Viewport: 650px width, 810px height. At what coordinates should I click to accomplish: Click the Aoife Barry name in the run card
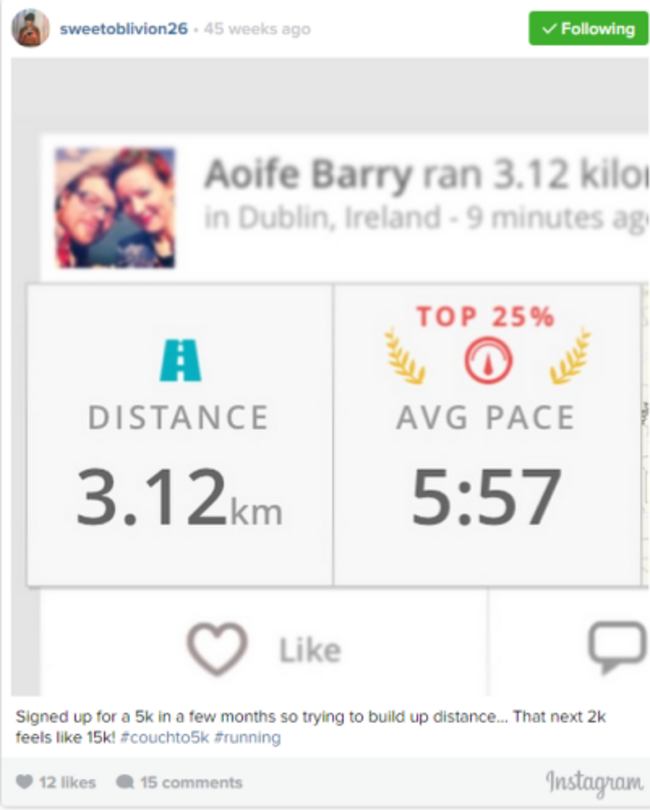pos(307,176)
